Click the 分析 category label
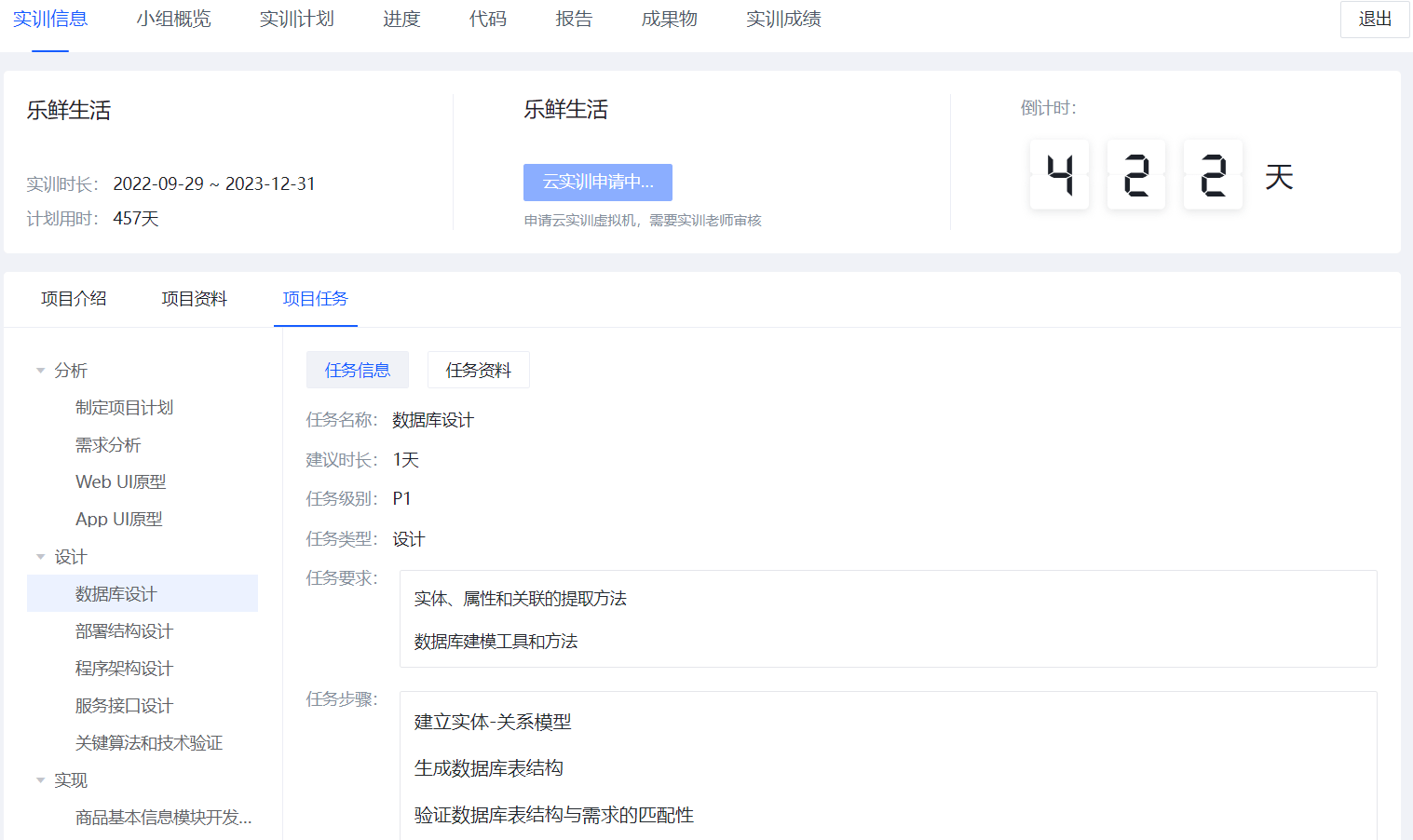1413x840 pixels. coord(71,371)
